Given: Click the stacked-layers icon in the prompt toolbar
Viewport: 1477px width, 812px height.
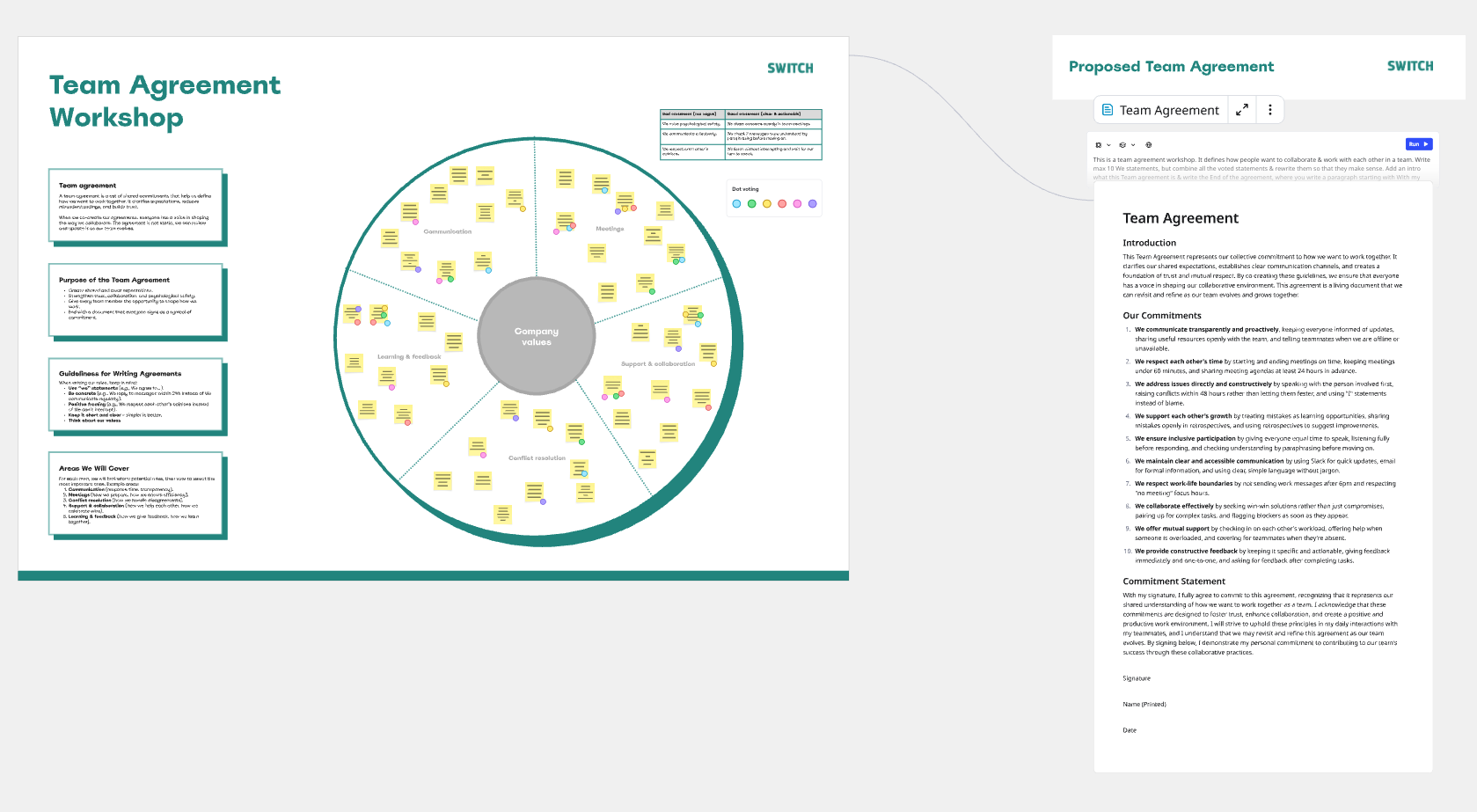Looking at the screenshot, I should click(x=1122, y=145).
